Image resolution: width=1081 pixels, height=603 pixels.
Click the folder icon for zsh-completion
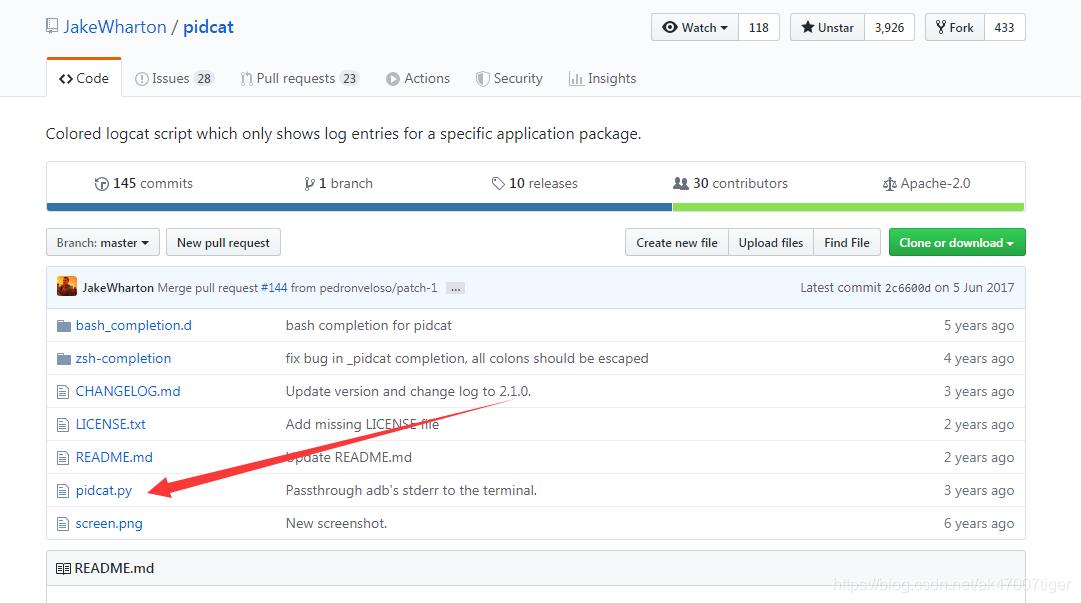click(63, 359)
